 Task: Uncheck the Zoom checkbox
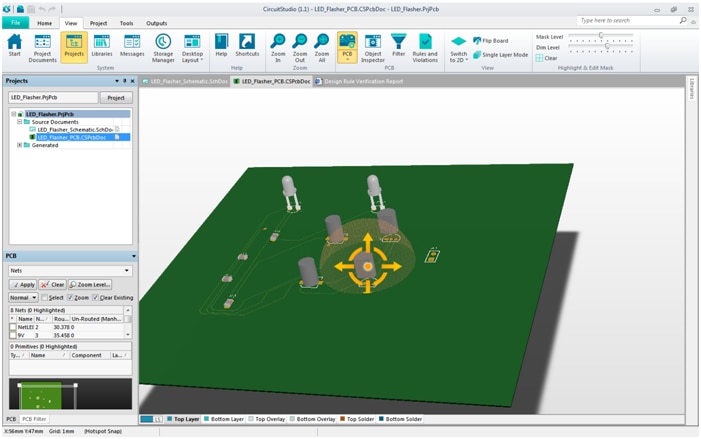71,298
